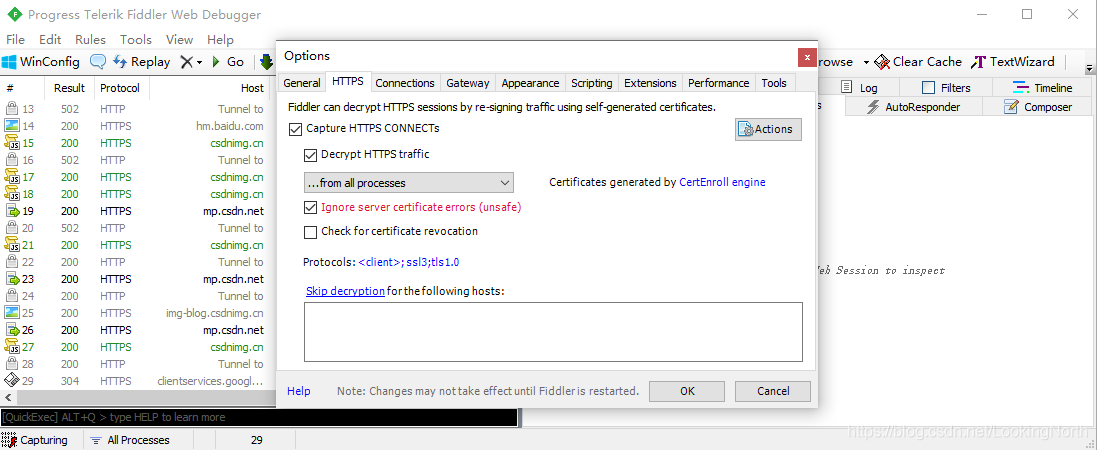1097x450 pixels.
Task: Toggle Ignore server certificate errors checkbox
Action: click(310, 207)
